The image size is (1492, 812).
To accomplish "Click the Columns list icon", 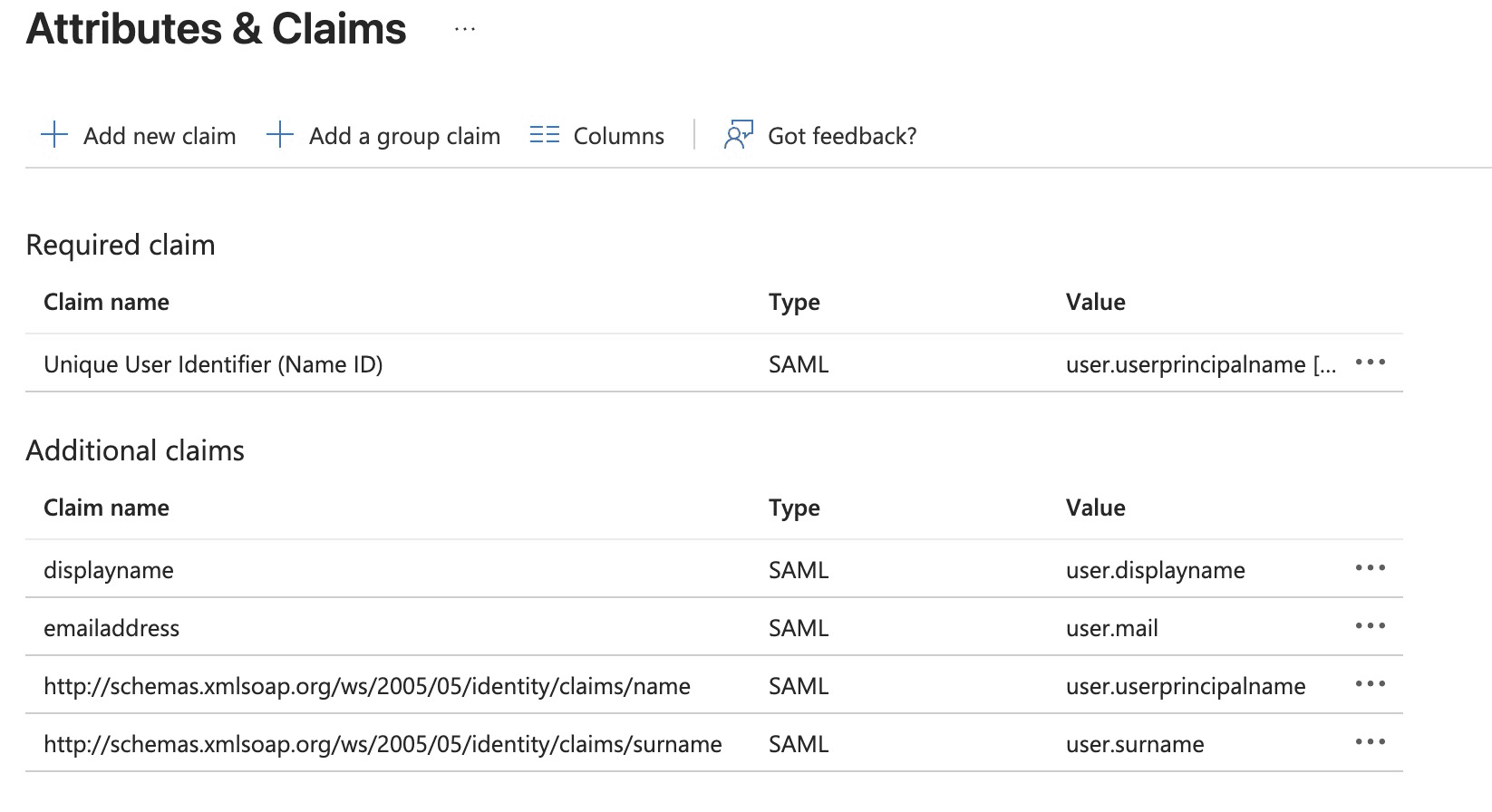I will point(544,136).
